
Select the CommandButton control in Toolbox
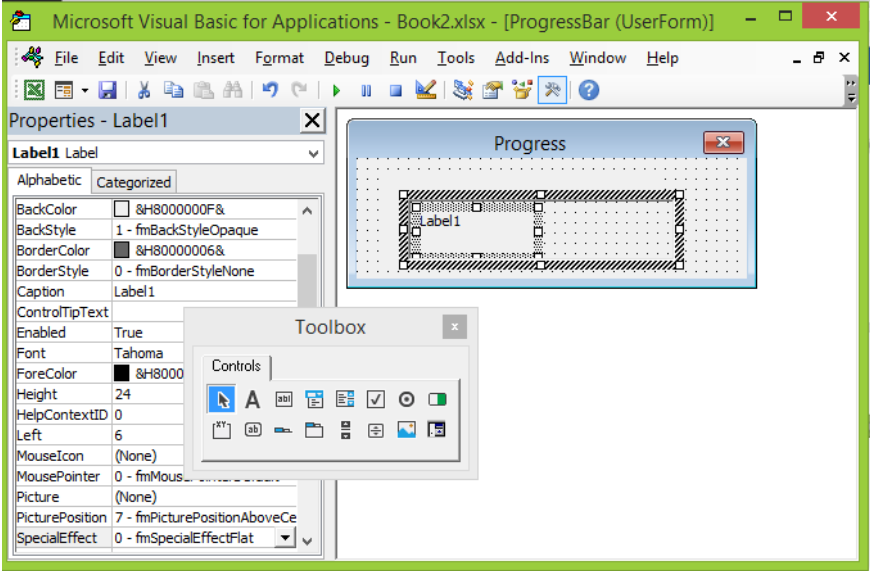252,429
